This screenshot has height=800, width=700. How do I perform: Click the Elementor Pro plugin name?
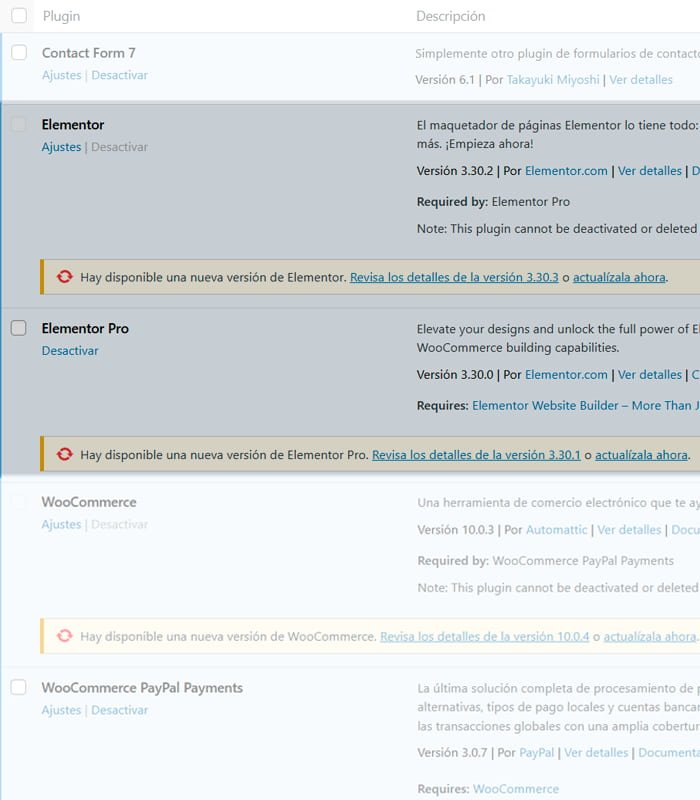[85, 328]
